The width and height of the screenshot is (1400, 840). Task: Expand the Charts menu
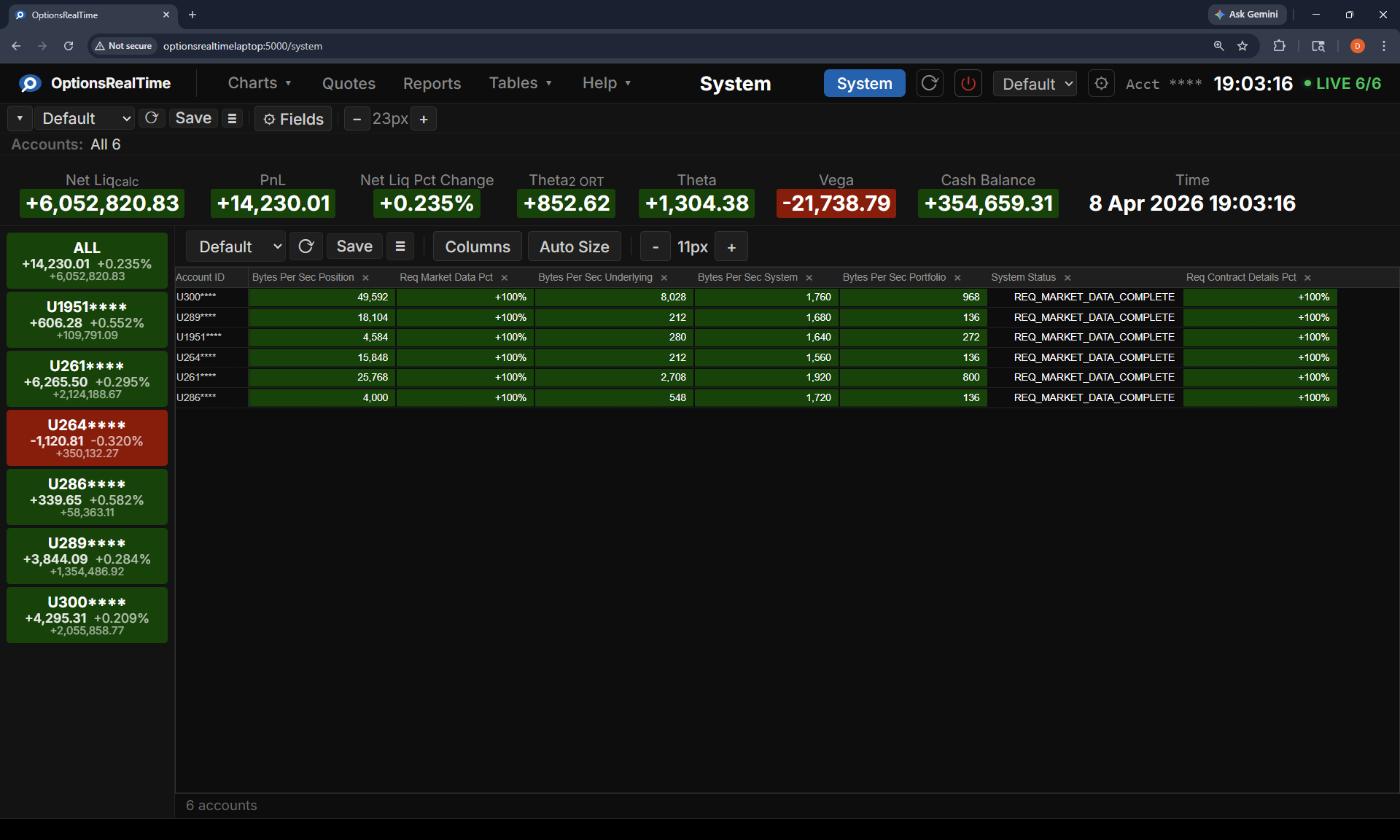click(260, 83)
